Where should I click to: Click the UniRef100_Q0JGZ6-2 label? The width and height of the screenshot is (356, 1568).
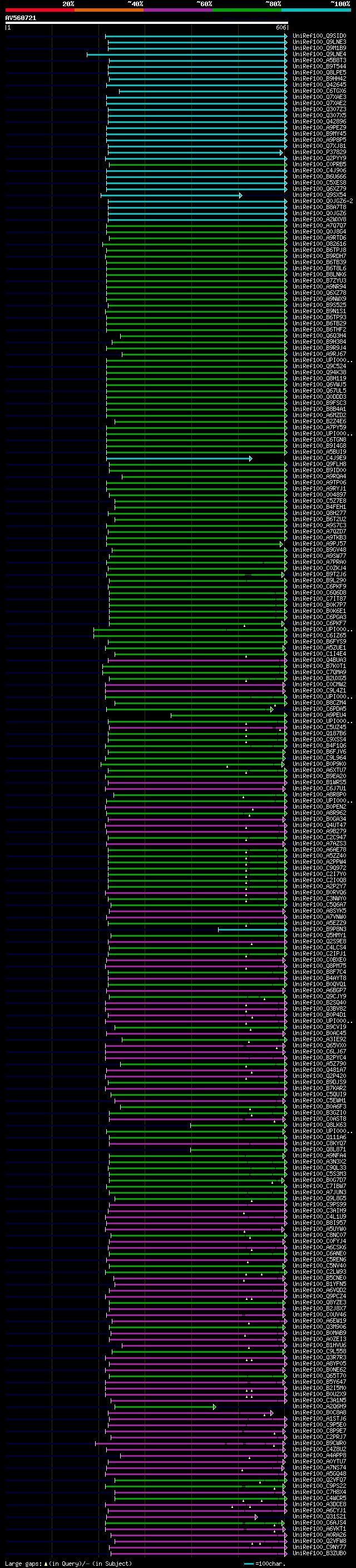(323, 201)
